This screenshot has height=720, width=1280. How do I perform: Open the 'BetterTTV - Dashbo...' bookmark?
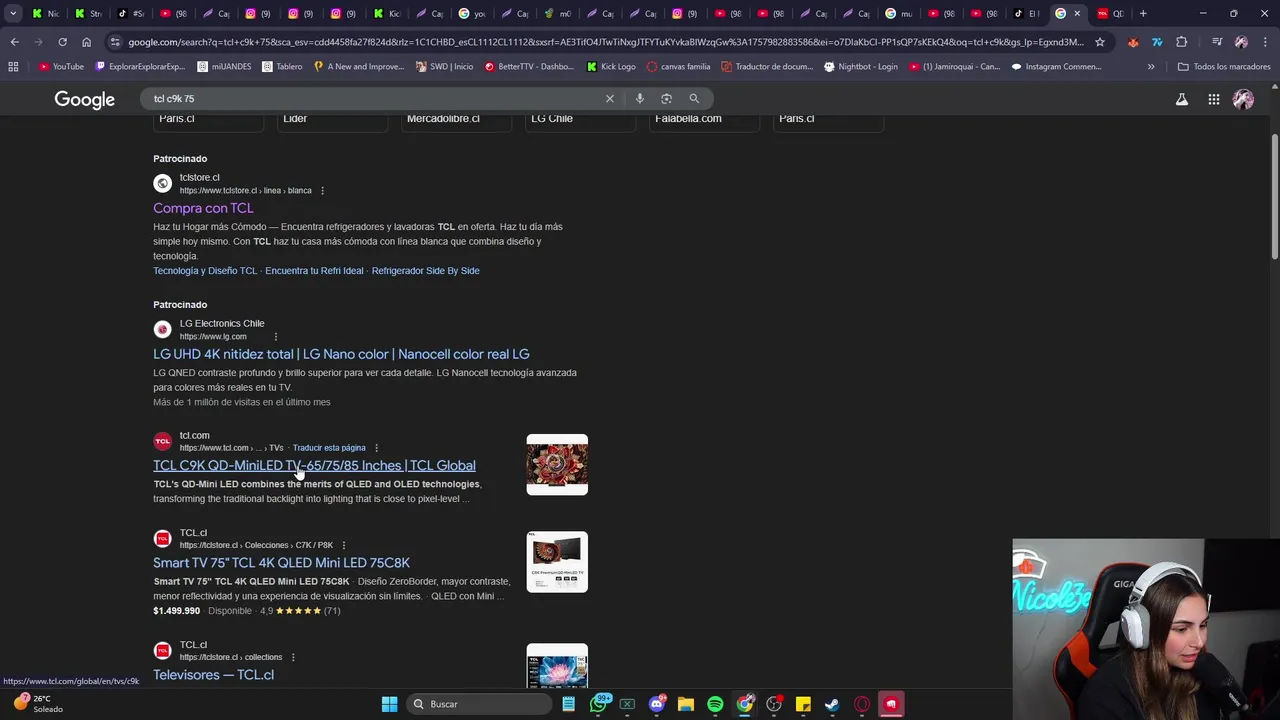point(529,66)
